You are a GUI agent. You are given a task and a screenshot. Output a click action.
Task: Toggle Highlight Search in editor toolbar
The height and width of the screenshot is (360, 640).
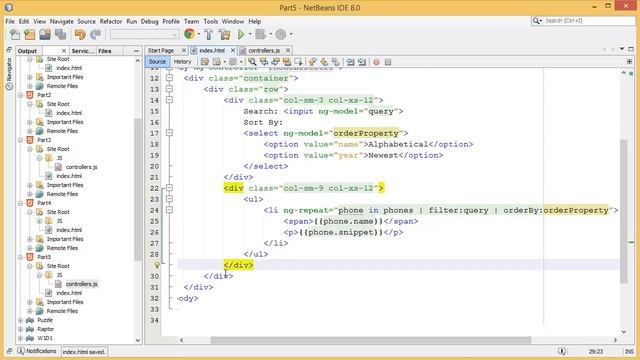click(x=287, y=62)
